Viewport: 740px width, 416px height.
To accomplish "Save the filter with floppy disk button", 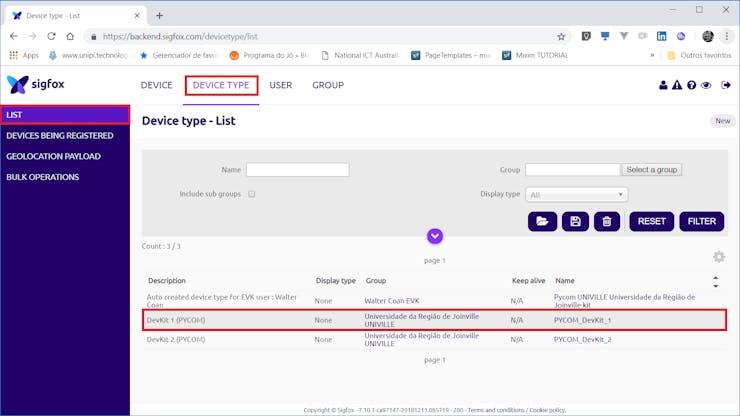I will click(x=575, y=221).
